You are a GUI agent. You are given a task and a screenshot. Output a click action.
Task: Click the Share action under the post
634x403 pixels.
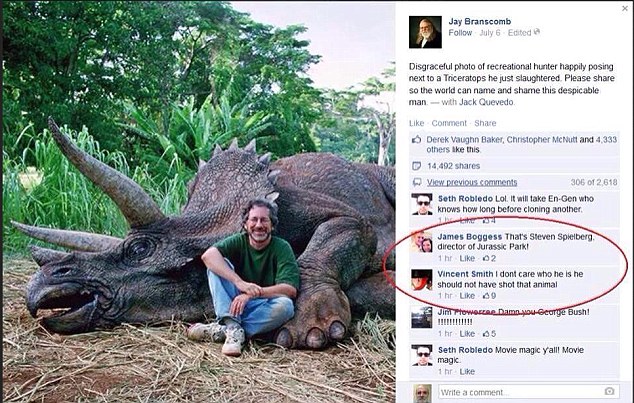[x=485, y=123]
